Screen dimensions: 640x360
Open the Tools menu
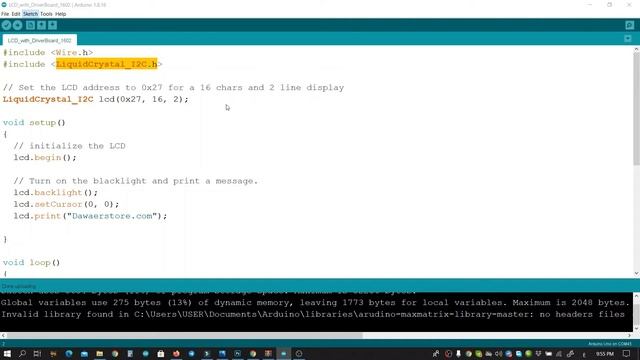click(x=46, y=14)
